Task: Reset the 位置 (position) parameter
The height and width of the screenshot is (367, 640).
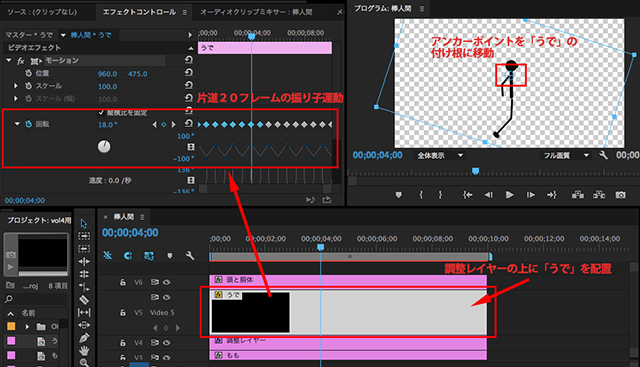Action: click(189, 73)
